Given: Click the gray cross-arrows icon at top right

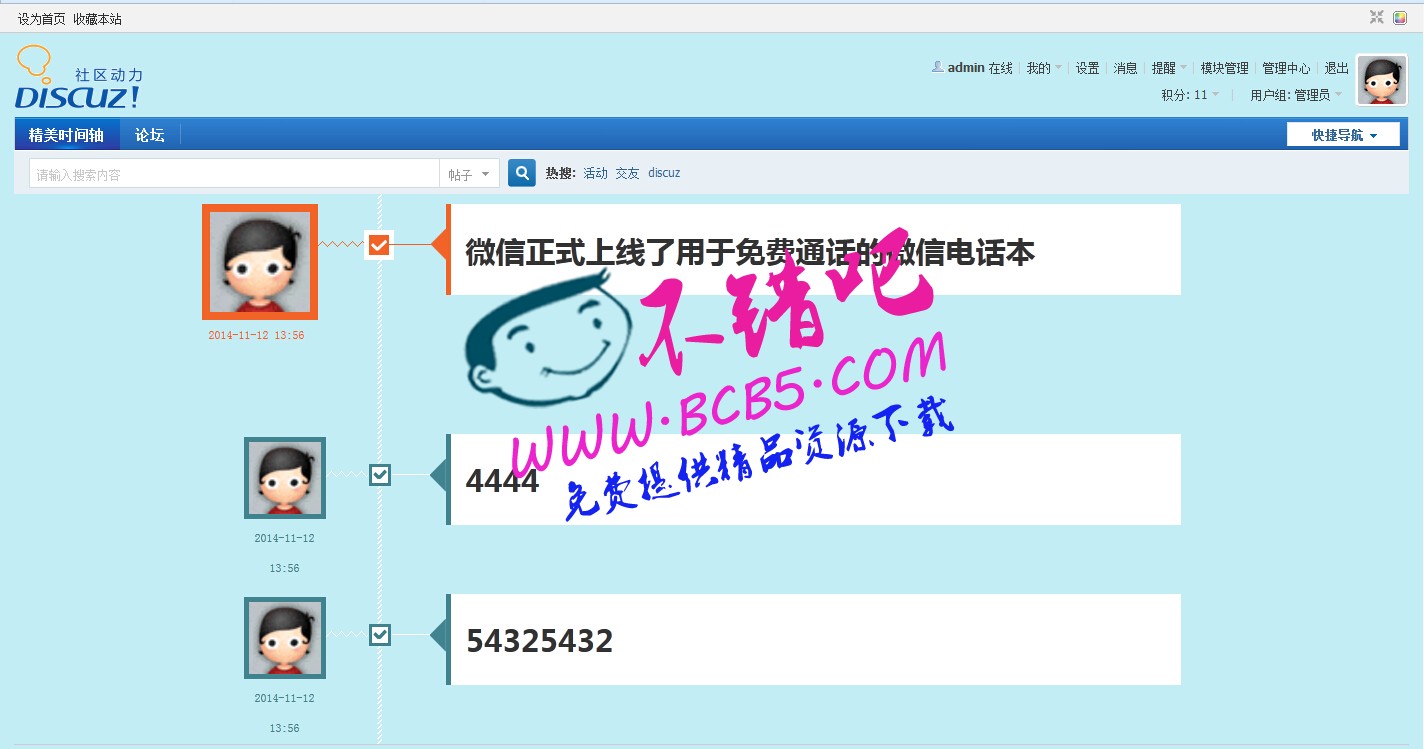Looking at the screenshot, I should click(x=1377, y=17).
